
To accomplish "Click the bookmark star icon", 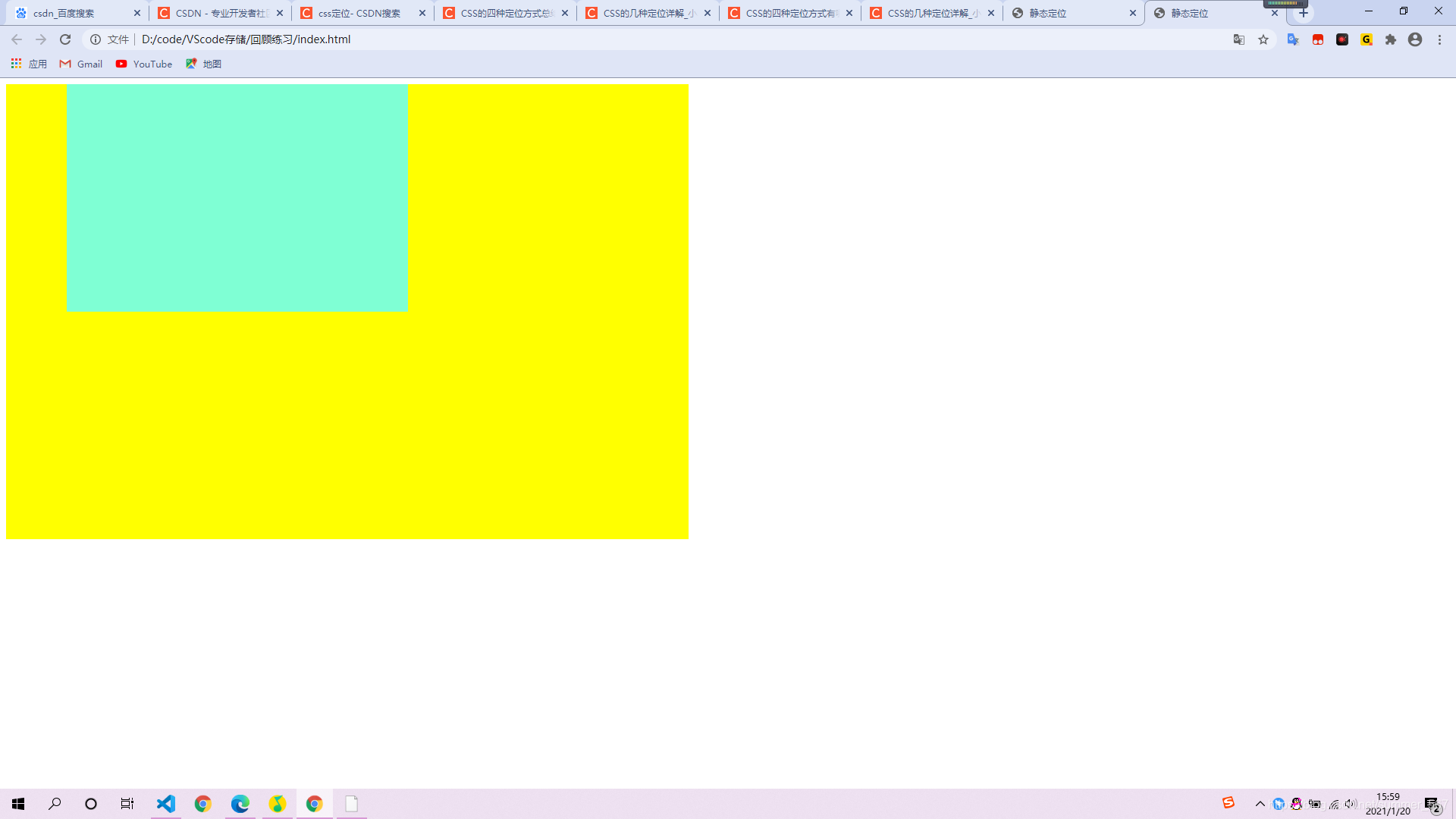I will [1263, 39].
